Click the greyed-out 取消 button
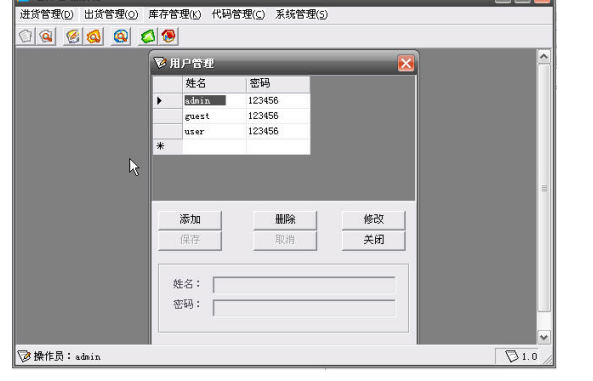Image resolution: width=593 pixels, height=381 pixels. coord(285,240)
